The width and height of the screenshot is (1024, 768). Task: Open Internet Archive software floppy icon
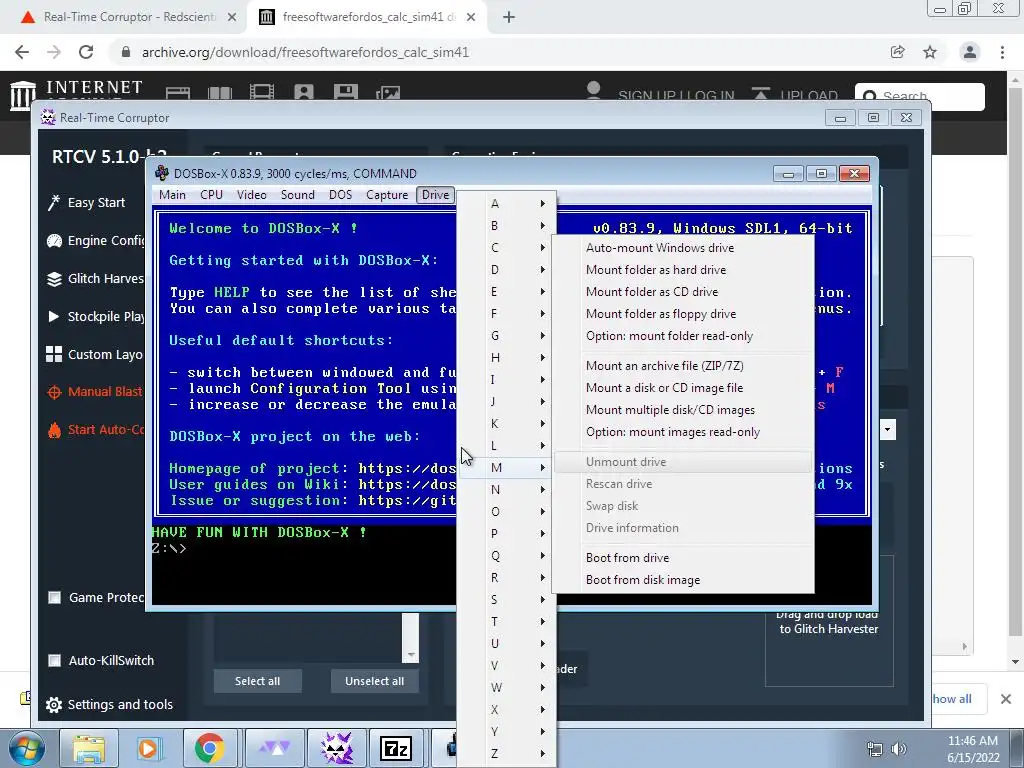(x=345, y=93)
